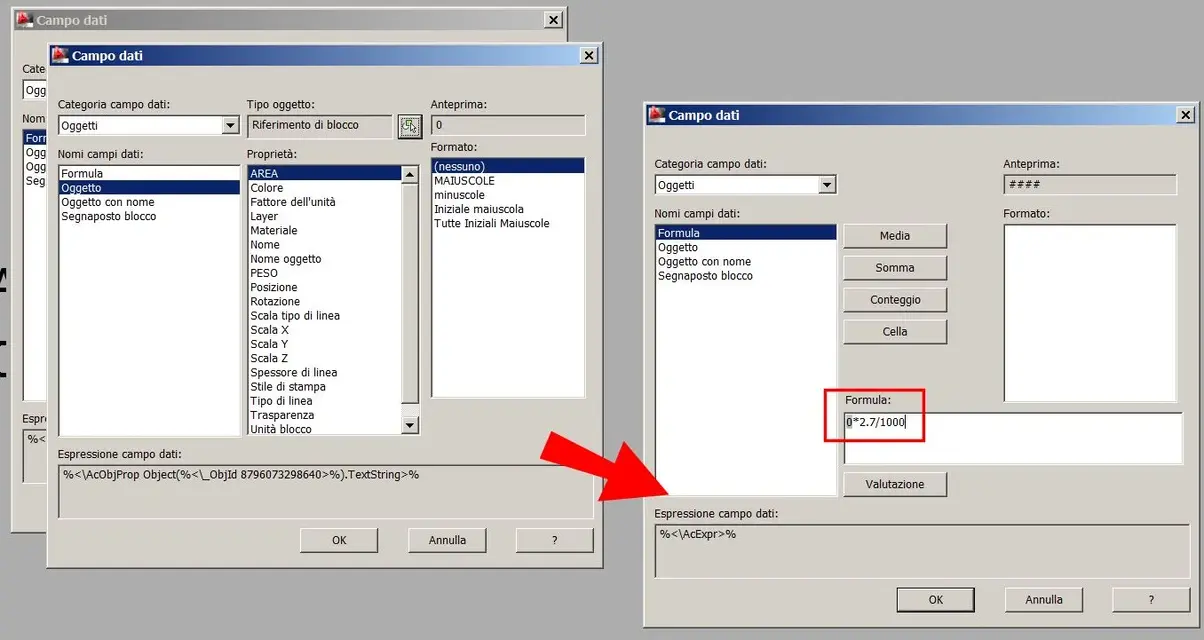Click the select object icon button

[x=410, y=126]
